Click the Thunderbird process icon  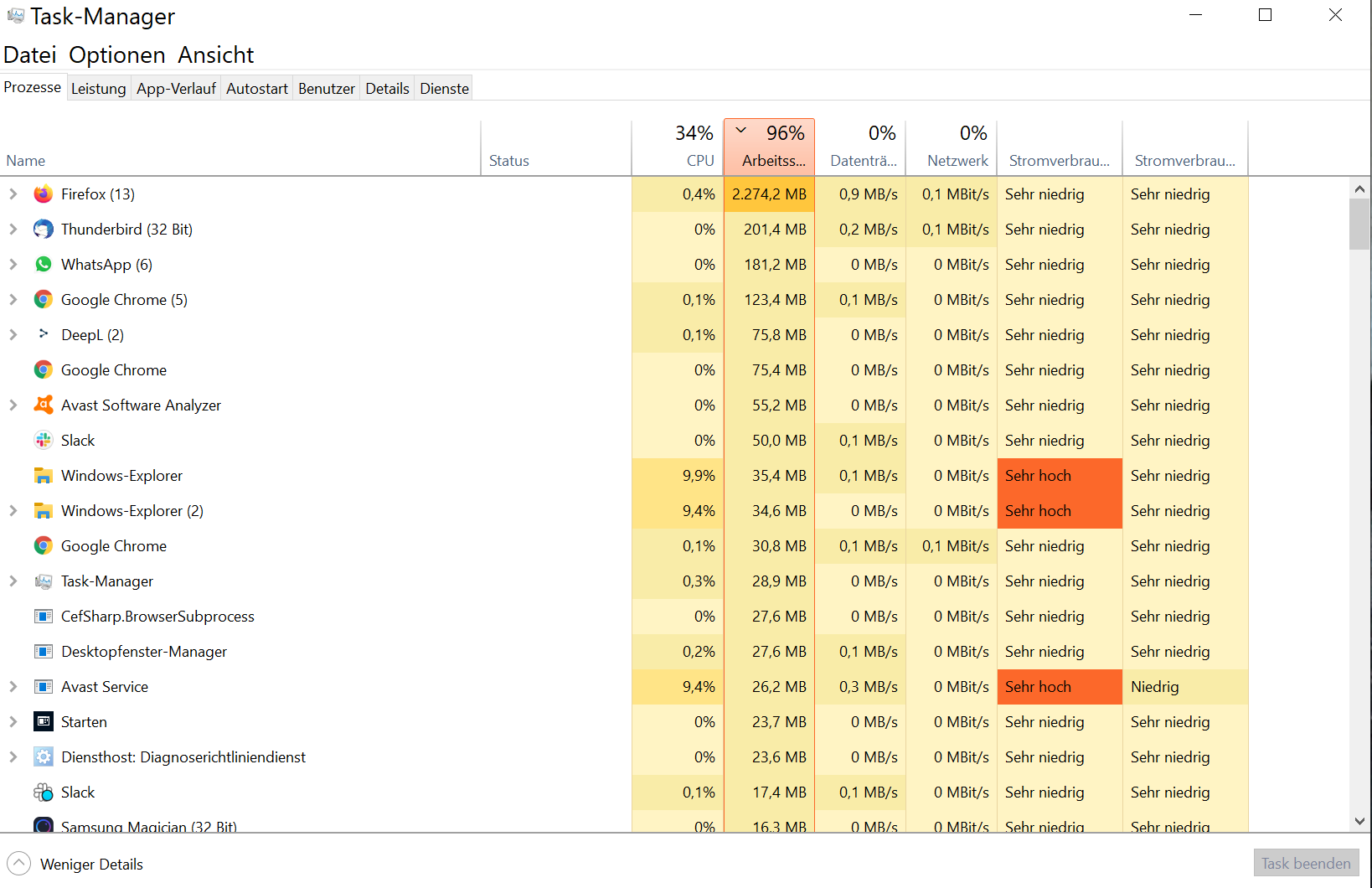44,230
